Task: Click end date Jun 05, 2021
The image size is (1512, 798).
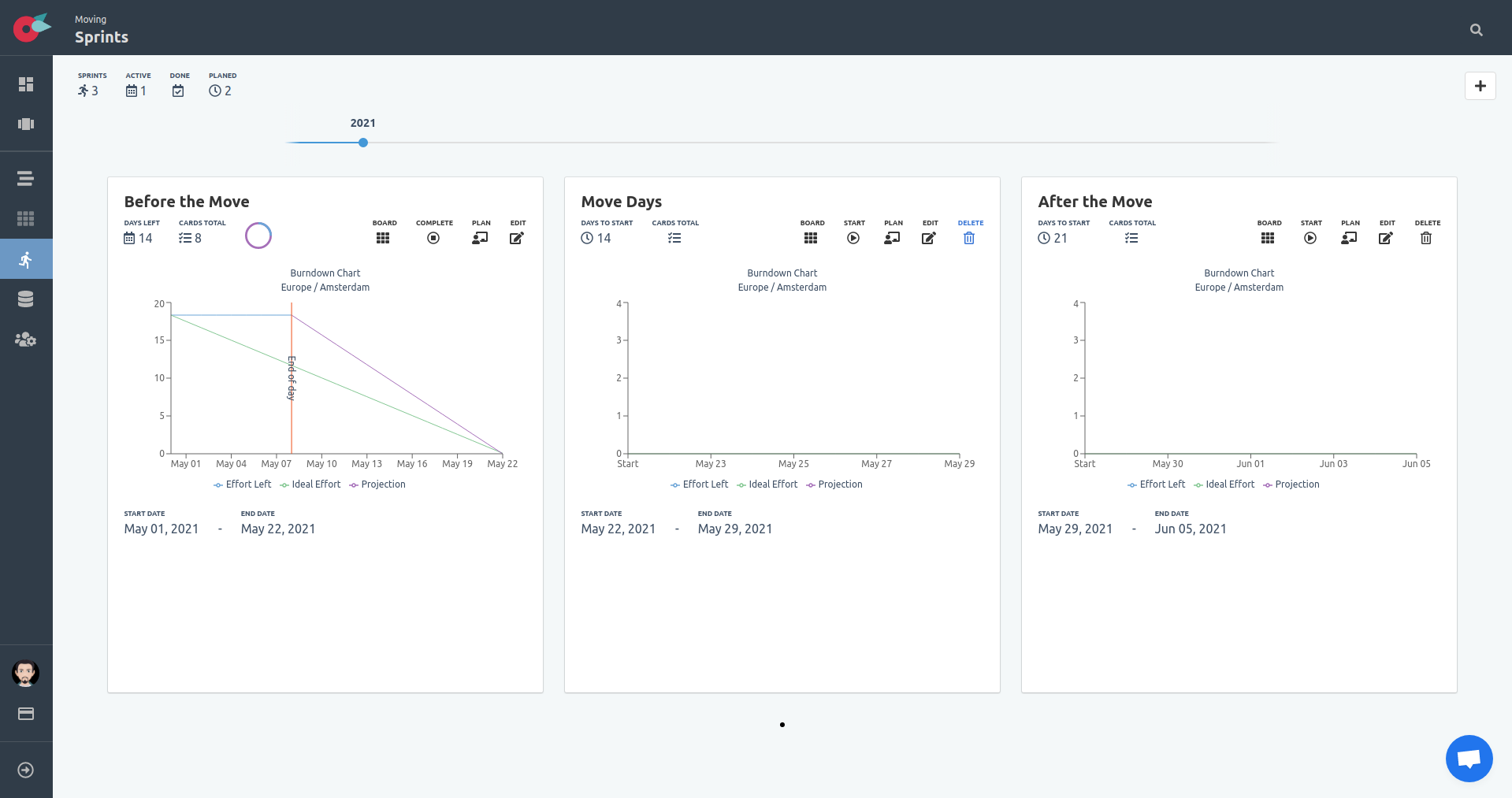Action: tap(1191, 529)
